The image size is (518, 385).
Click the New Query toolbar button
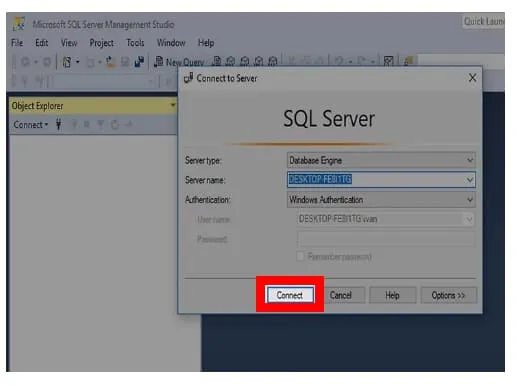(179, 62)
